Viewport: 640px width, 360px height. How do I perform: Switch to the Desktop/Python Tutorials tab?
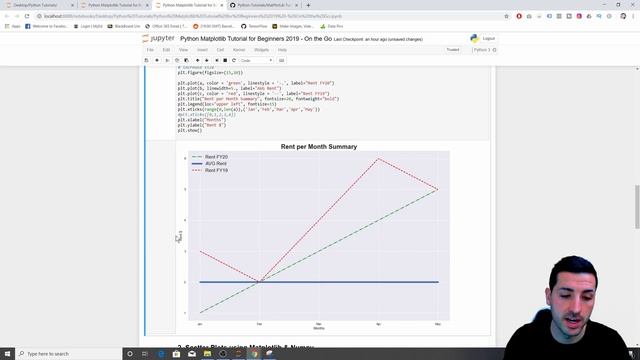(39, 5)
